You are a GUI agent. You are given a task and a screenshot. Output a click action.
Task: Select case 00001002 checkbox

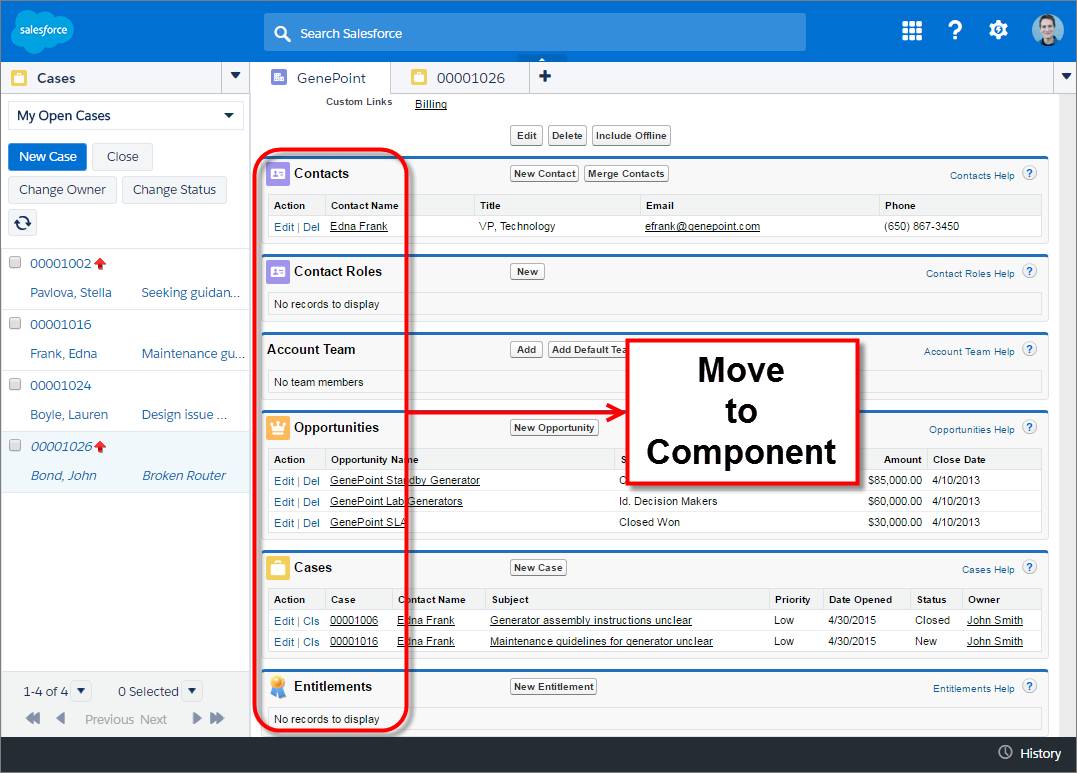pos(15,262)
